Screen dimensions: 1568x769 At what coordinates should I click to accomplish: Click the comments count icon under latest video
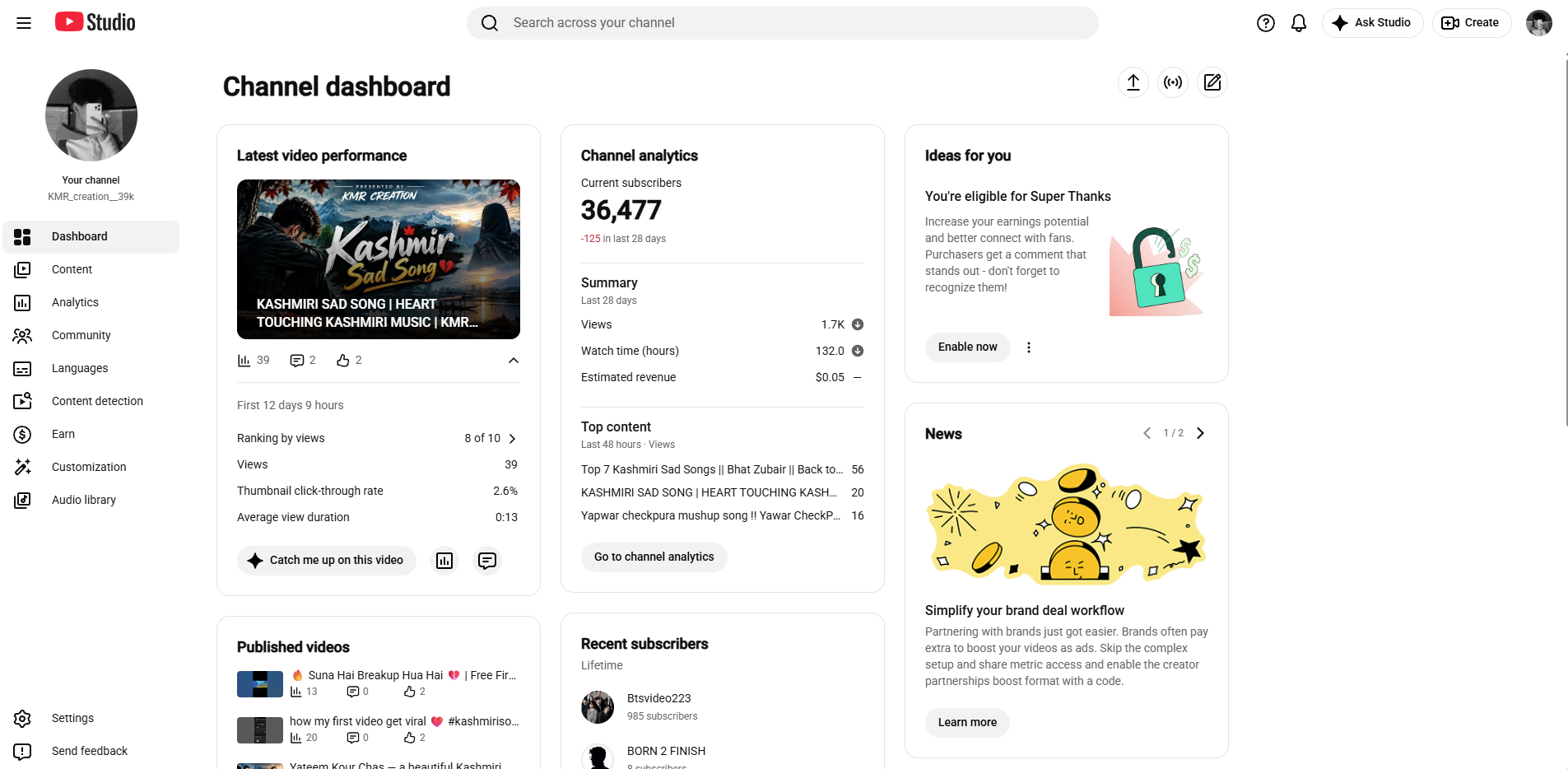(x=297, y=361)
